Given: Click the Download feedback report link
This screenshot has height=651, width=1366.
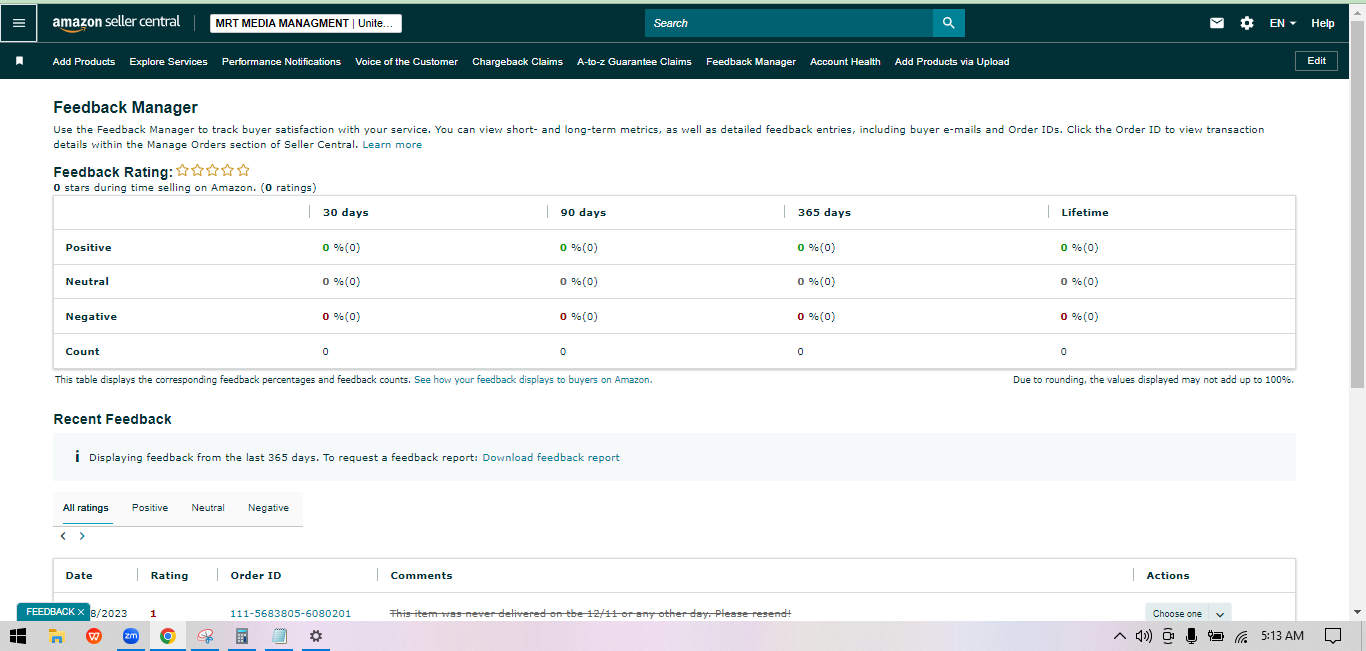Looking at the screenshot, I should (551, 458).
